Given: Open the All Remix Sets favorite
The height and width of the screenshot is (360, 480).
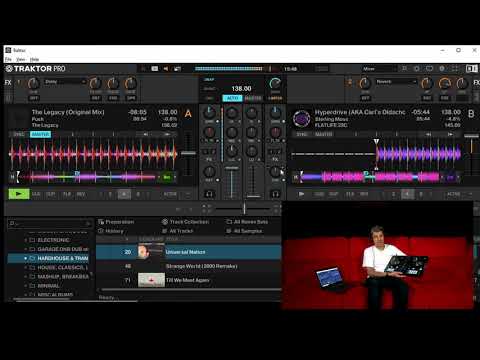Looking at the screenshot, I should (x=247, y=222).
